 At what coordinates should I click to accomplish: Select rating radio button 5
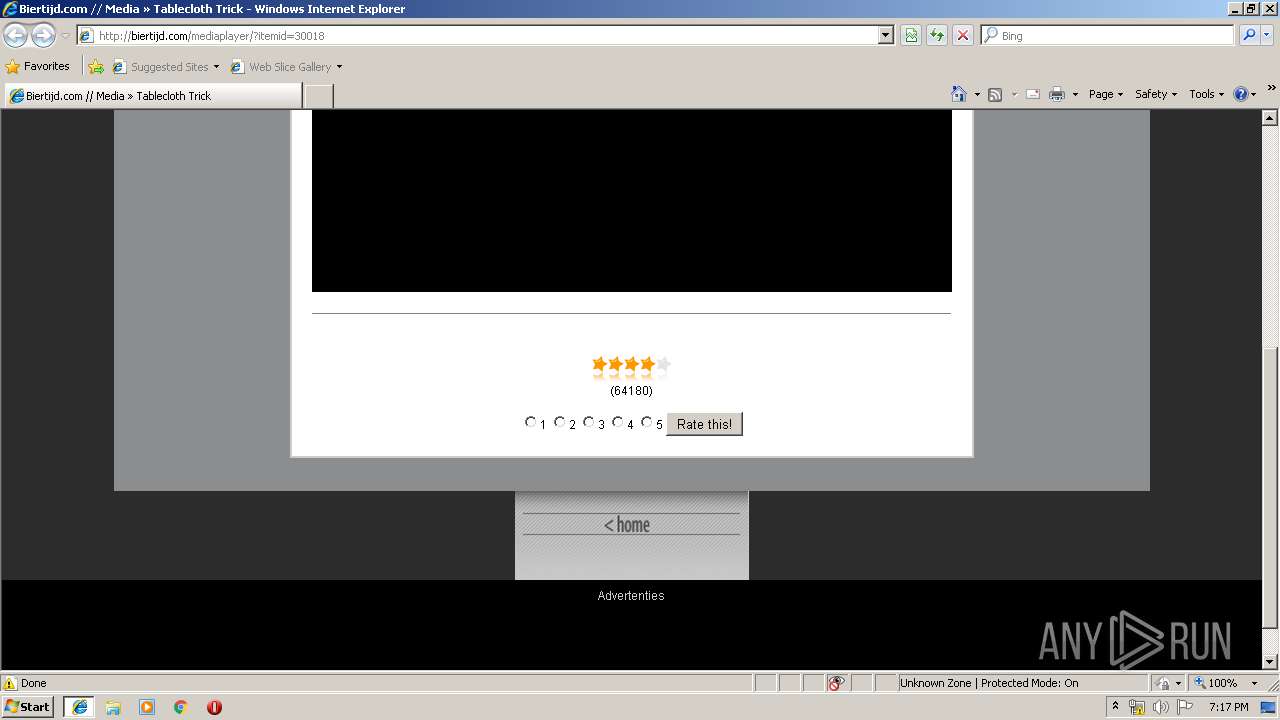[x=647, y=422]
